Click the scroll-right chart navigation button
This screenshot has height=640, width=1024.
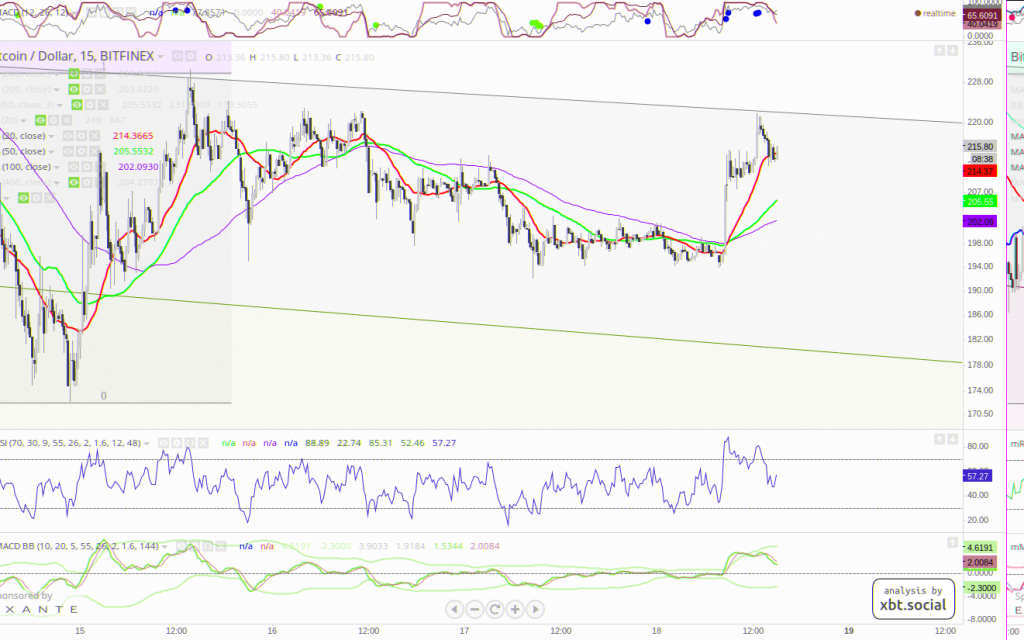tap(536, 608)
